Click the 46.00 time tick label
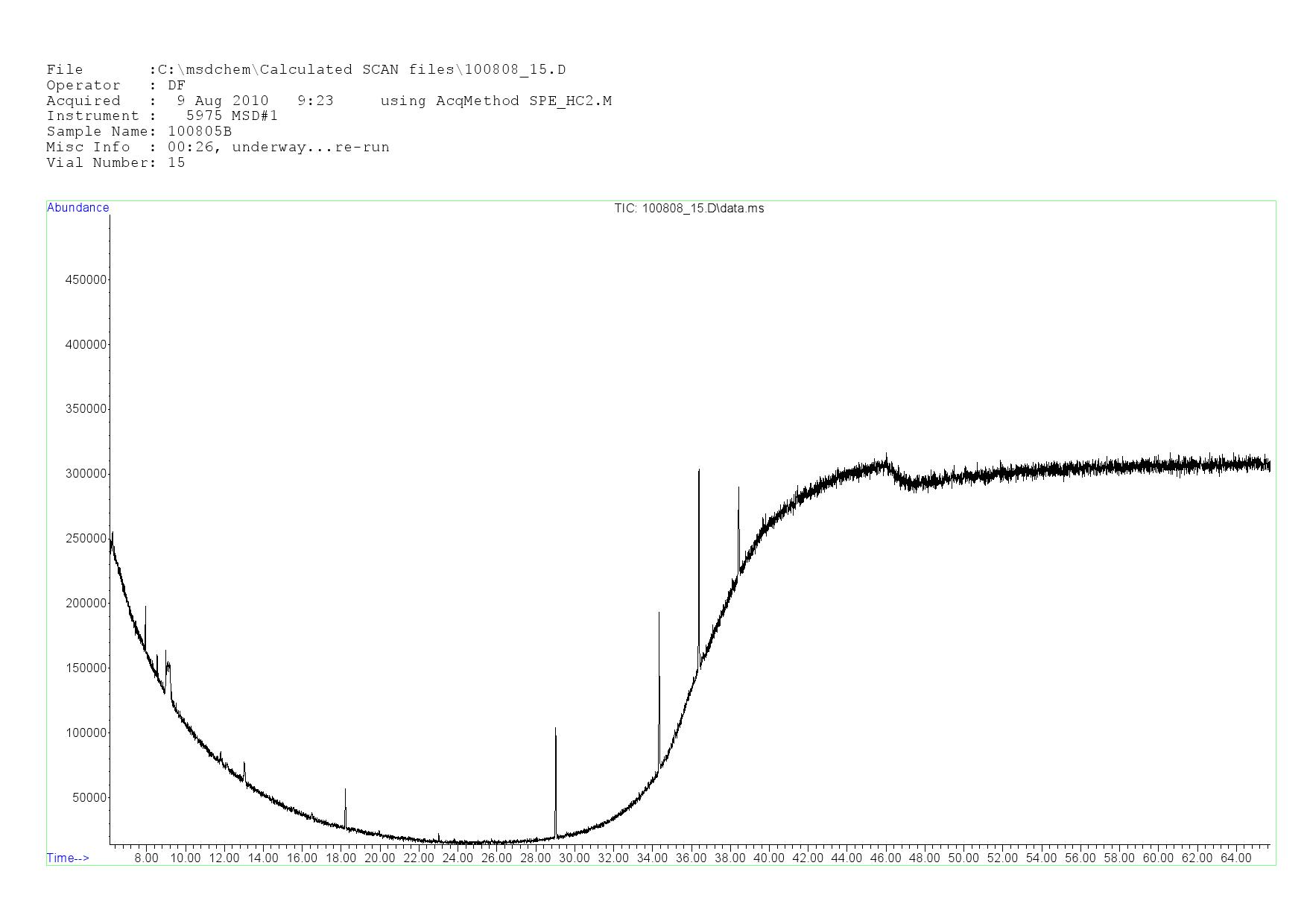 point(885,858)
